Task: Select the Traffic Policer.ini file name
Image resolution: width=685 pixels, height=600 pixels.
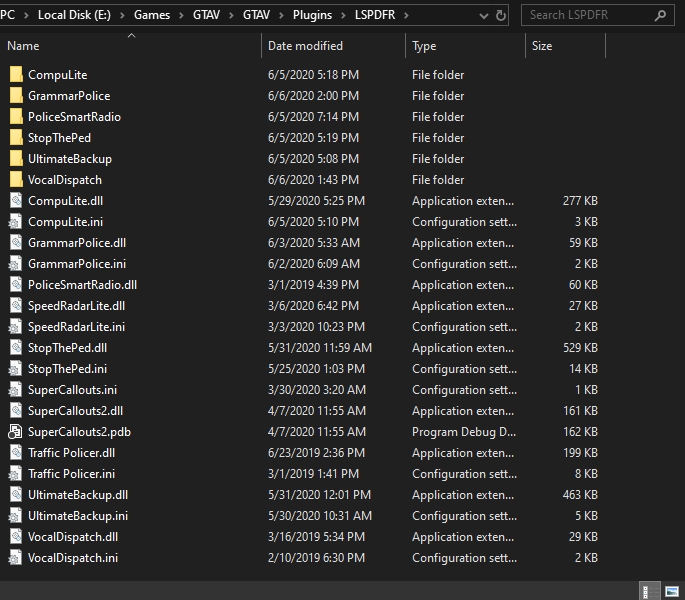Action: point(71,474)
